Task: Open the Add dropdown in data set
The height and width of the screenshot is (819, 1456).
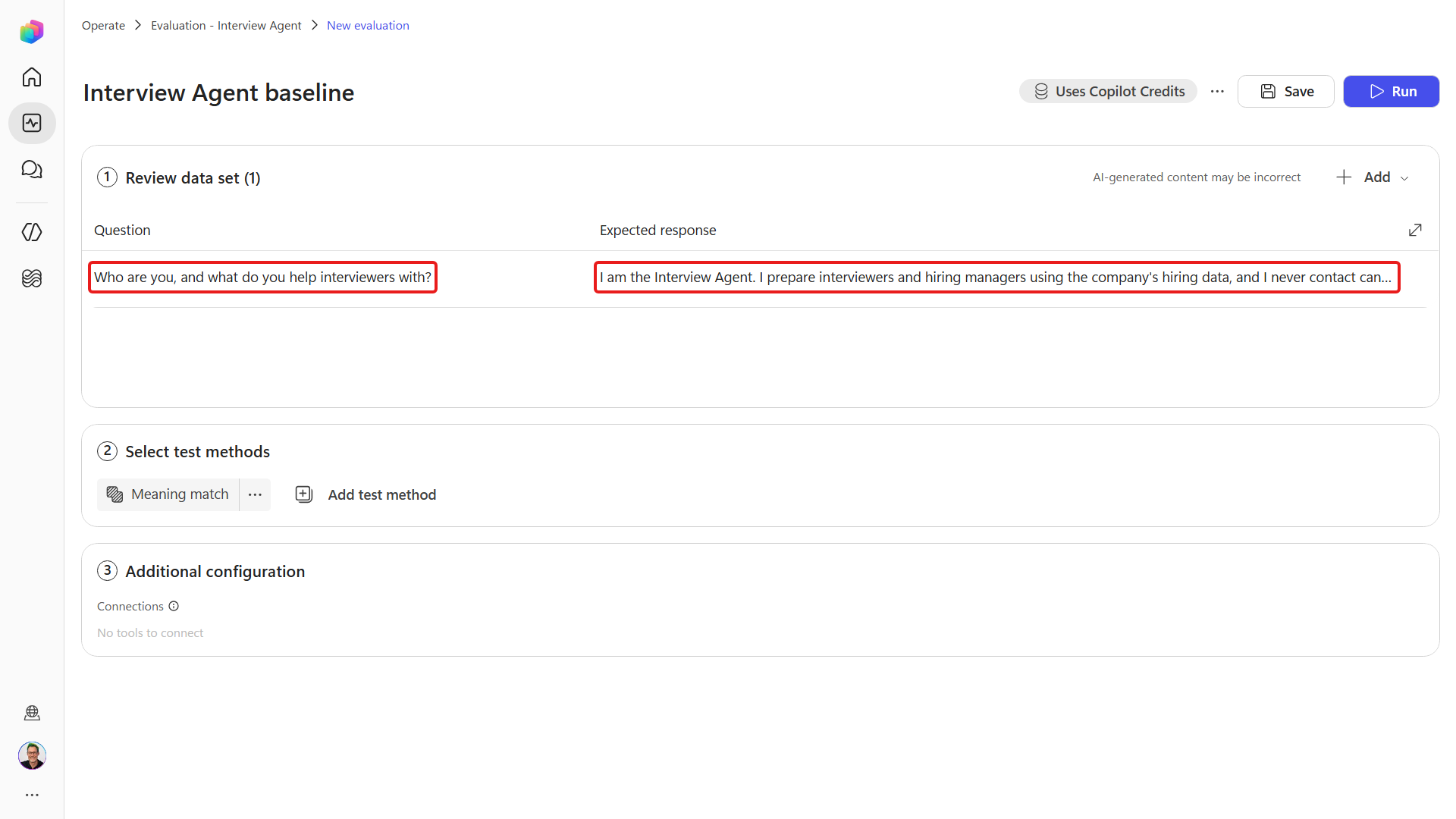Action: pos(1373,177)
